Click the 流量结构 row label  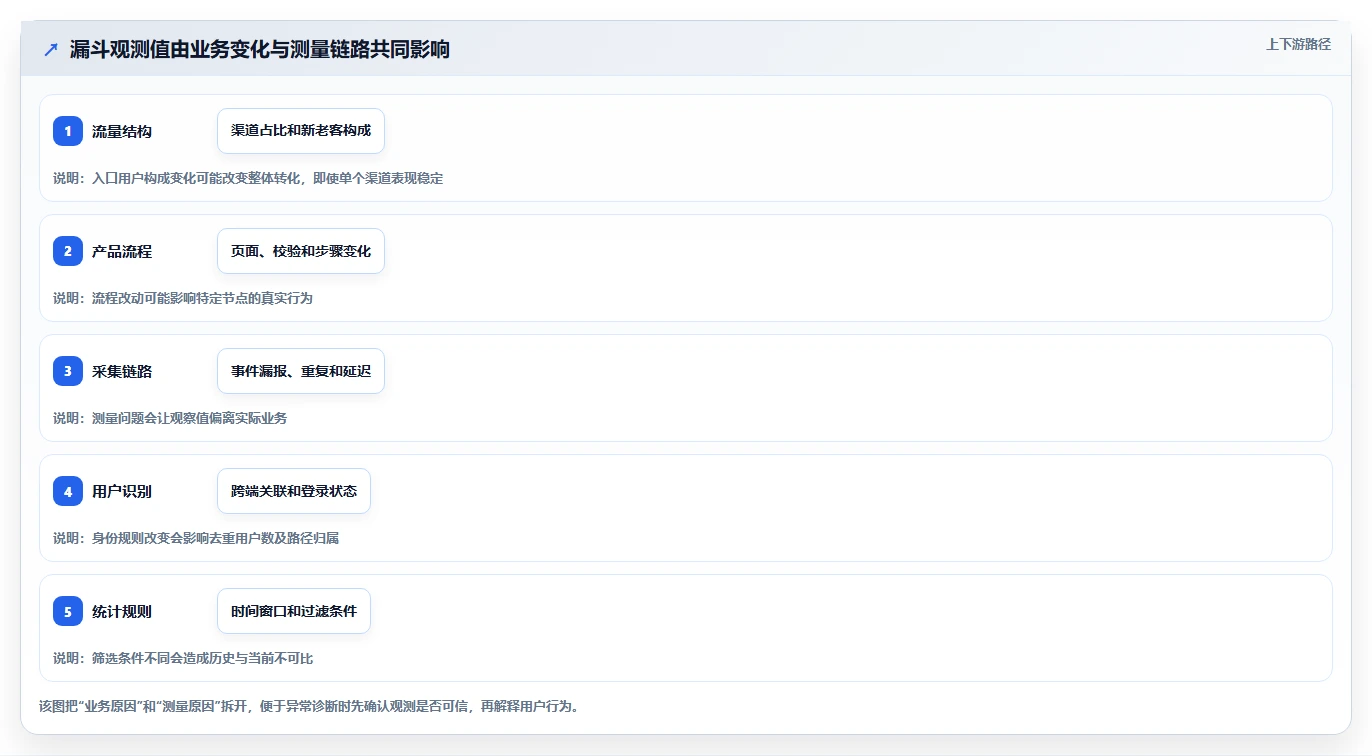(122, 131)
